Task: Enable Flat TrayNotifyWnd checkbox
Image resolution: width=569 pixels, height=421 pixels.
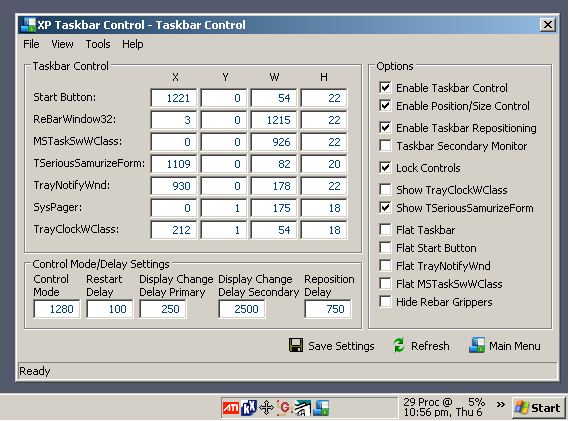Action: [x=385, y=266]
